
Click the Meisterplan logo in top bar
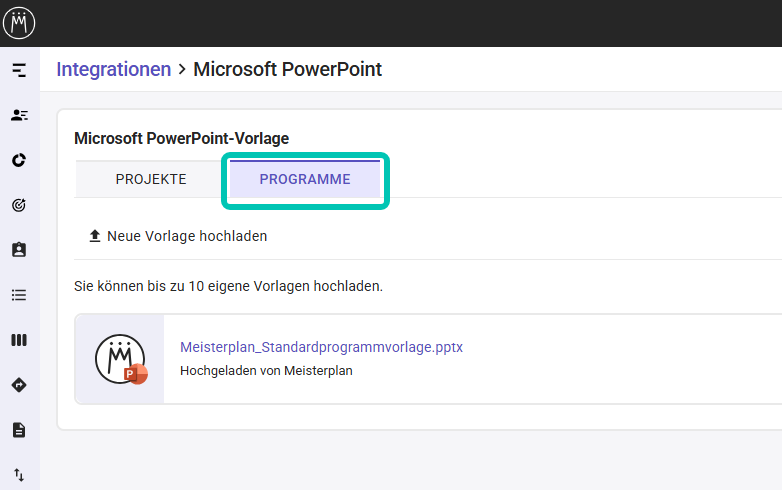pos(19,23)
